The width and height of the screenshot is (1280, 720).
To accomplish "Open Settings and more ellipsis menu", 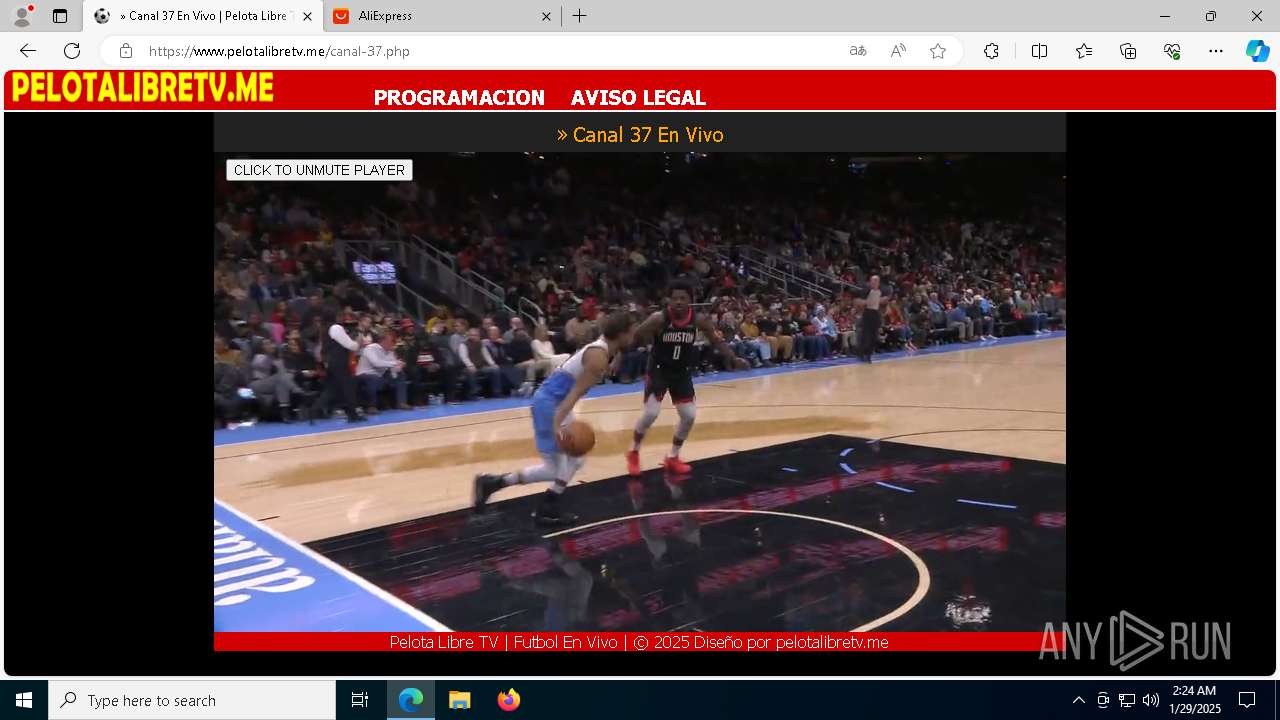I will pyautogui.click(x=1216, y=51).
